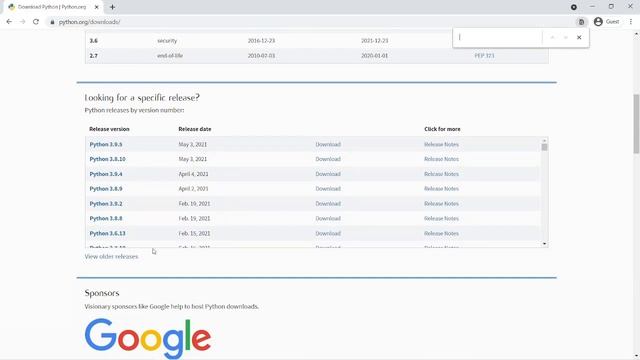The width and height of the screenshot is (640, 360).
Task: Click the 2.7 version cell
Action: click(93, 56)
